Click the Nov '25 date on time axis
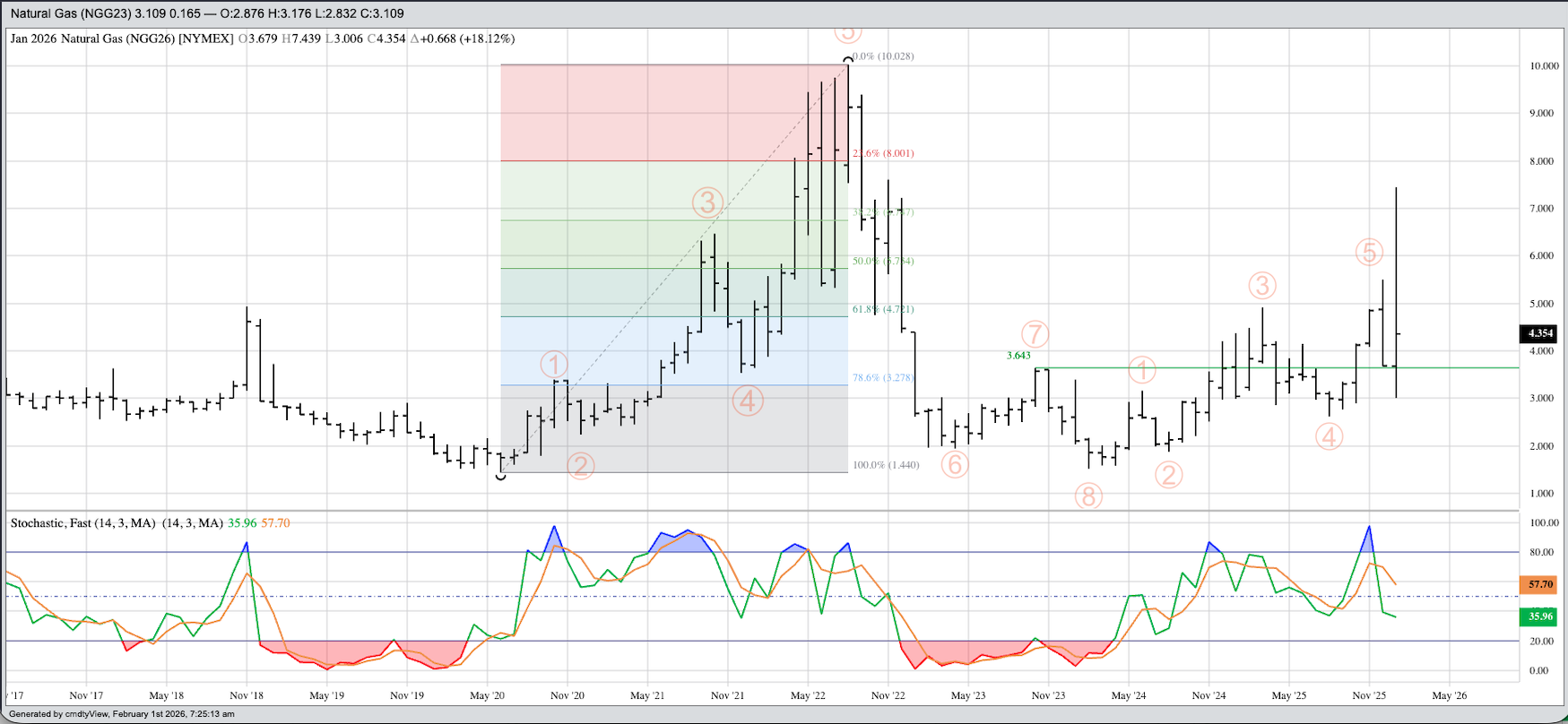The height and width of the screenshot is (724, 1568). pyautogui.click(x=1368, y=695)
